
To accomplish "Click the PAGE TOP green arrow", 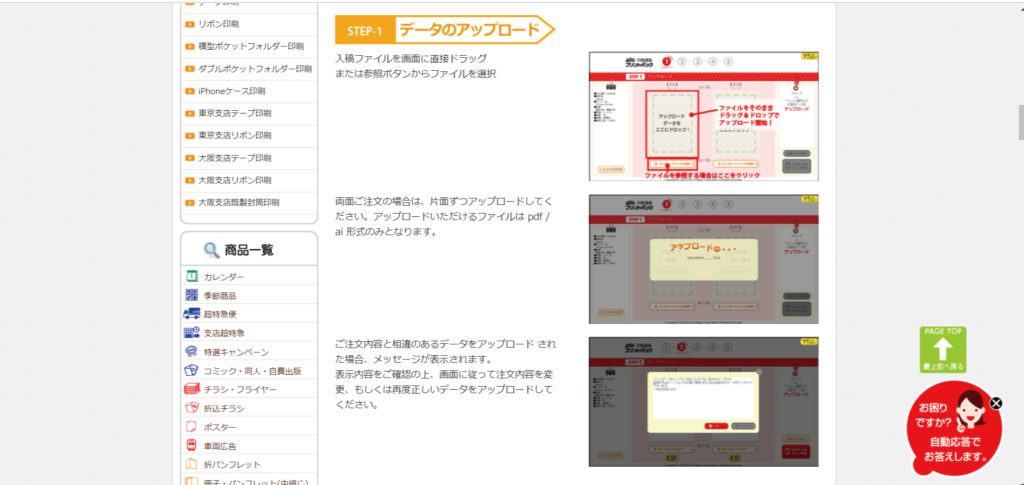I will [x=943, y=349].
